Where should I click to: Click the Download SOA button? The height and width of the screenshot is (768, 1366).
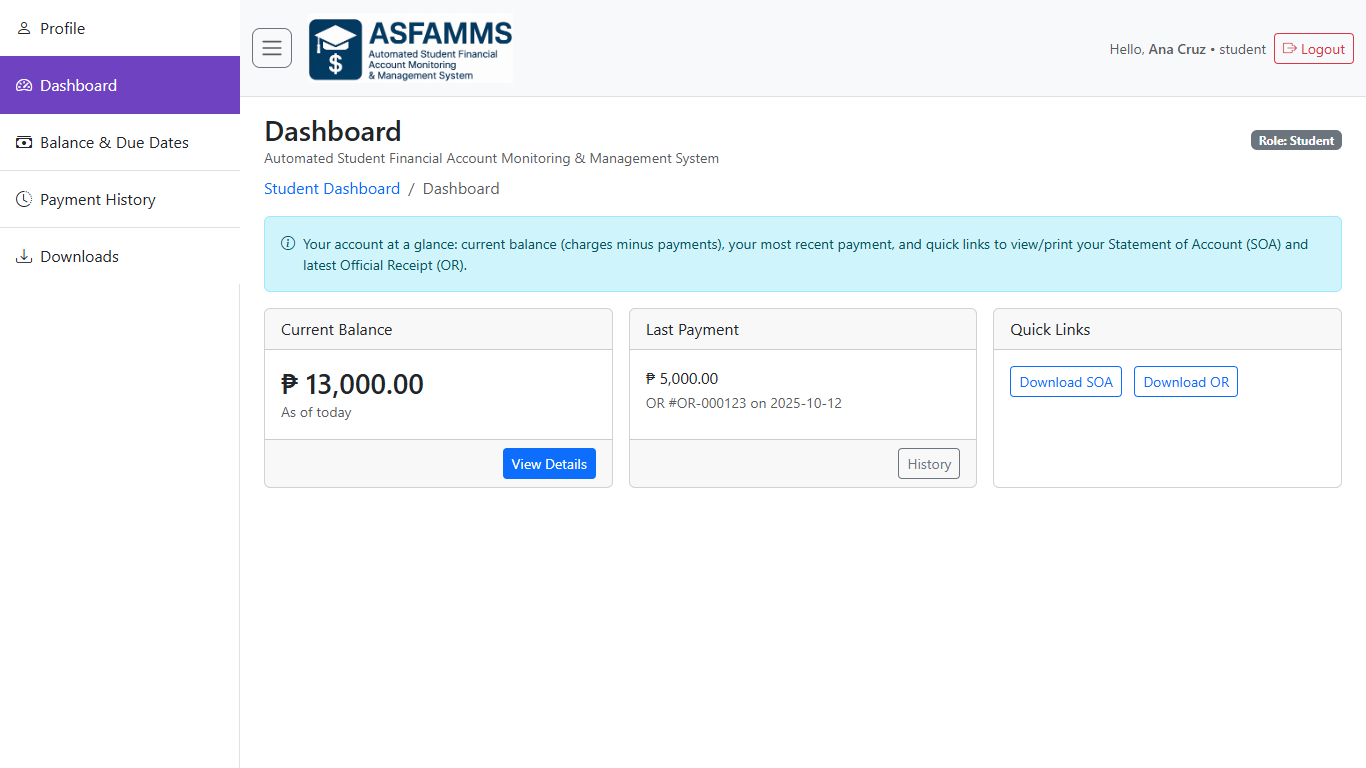[1066, 382]
